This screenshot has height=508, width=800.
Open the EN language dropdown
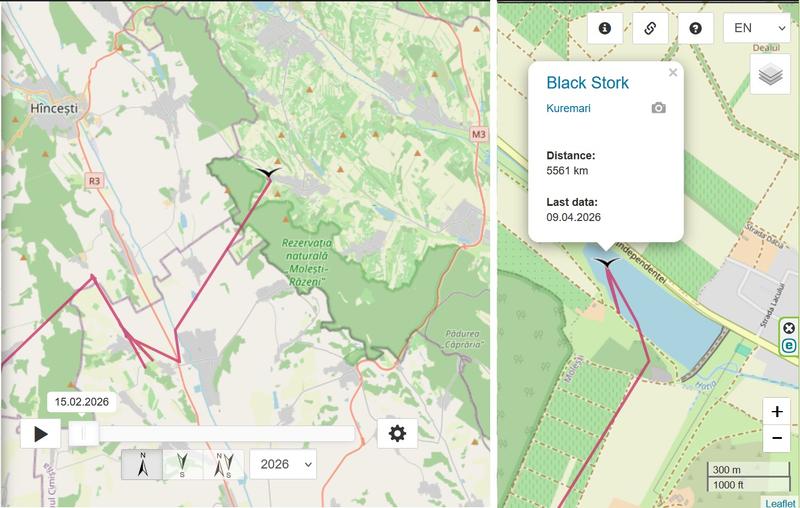point(757,28)
